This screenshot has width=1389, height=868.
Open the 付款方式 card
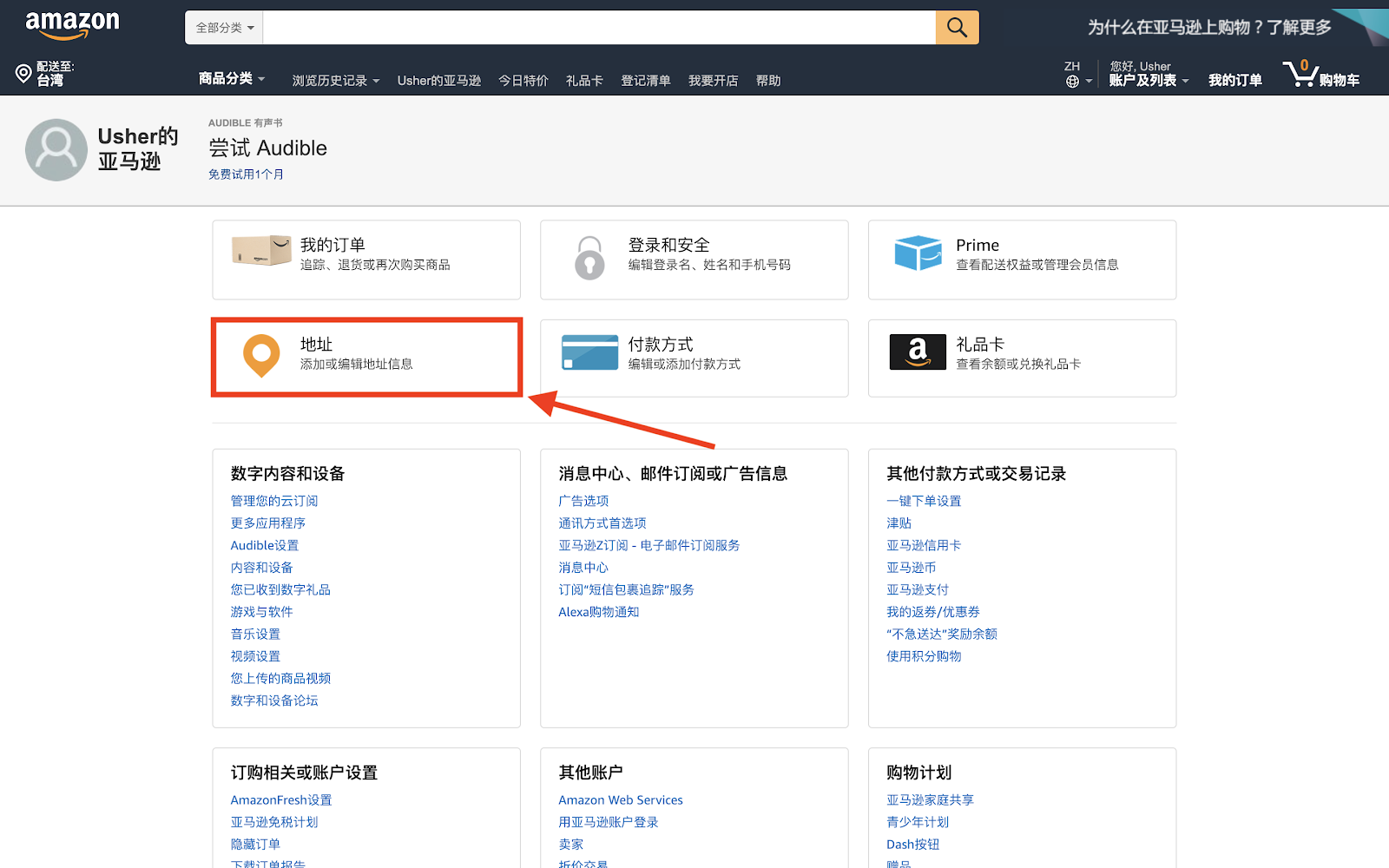[694, 358]
